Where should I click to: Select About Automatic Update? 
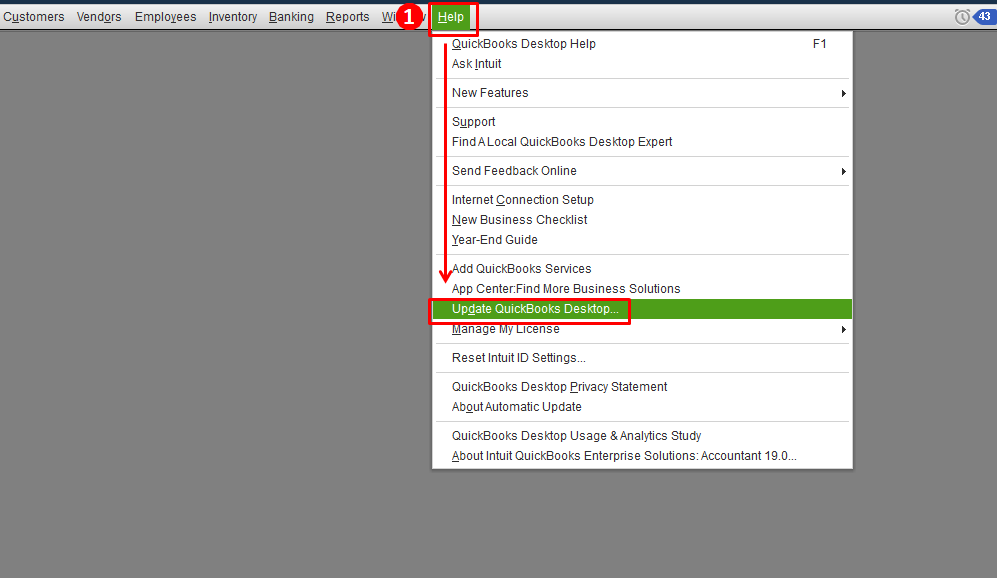tap(642, 407)
